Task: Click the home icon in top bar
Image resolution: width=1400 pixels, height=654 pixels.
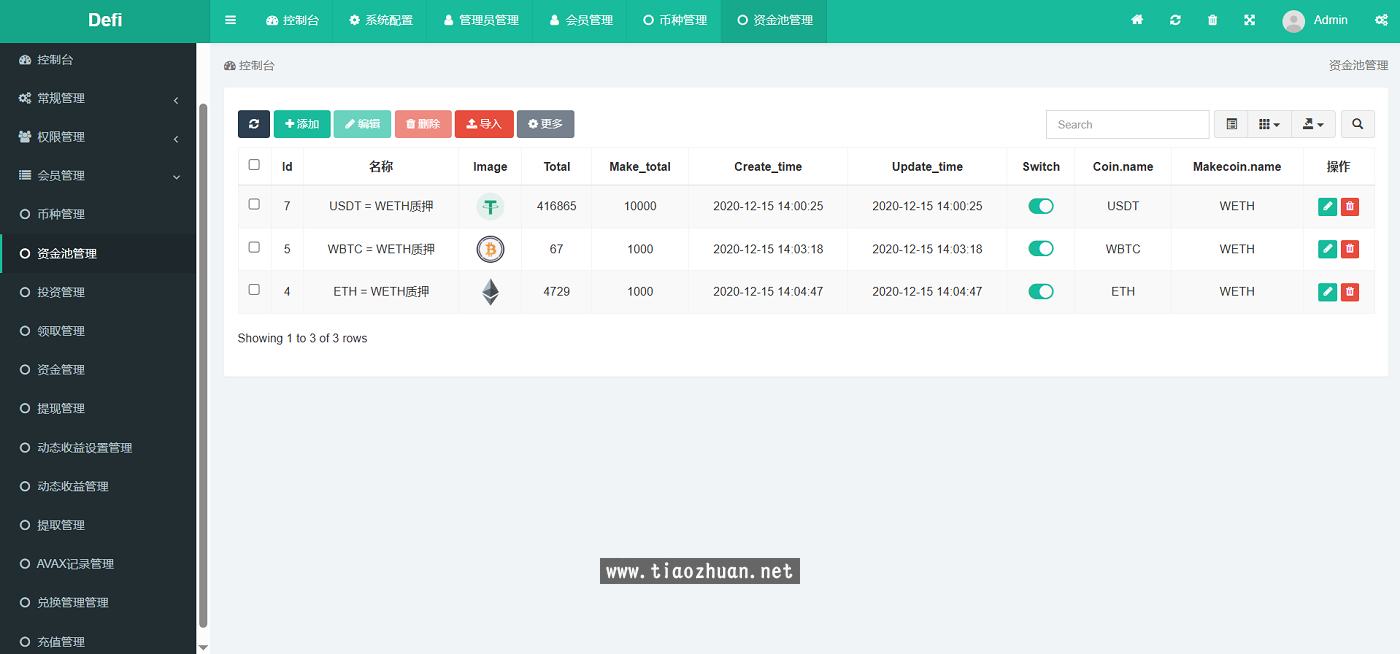Action: (1137, 20)
